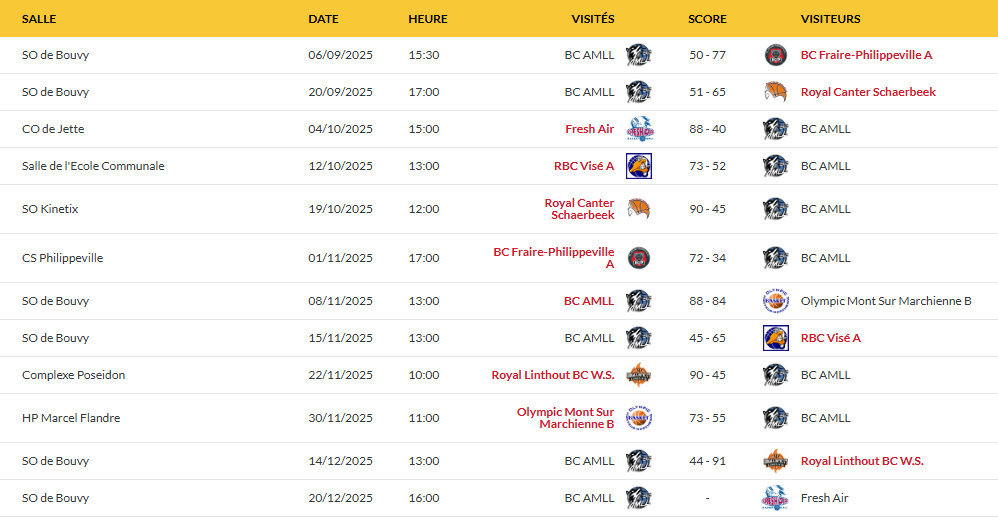Image resolution: width=998 pixels, height=517 pixels.
Task: Open BC Fraire-Philippeville A visitor team link
Action: (866, 55)
